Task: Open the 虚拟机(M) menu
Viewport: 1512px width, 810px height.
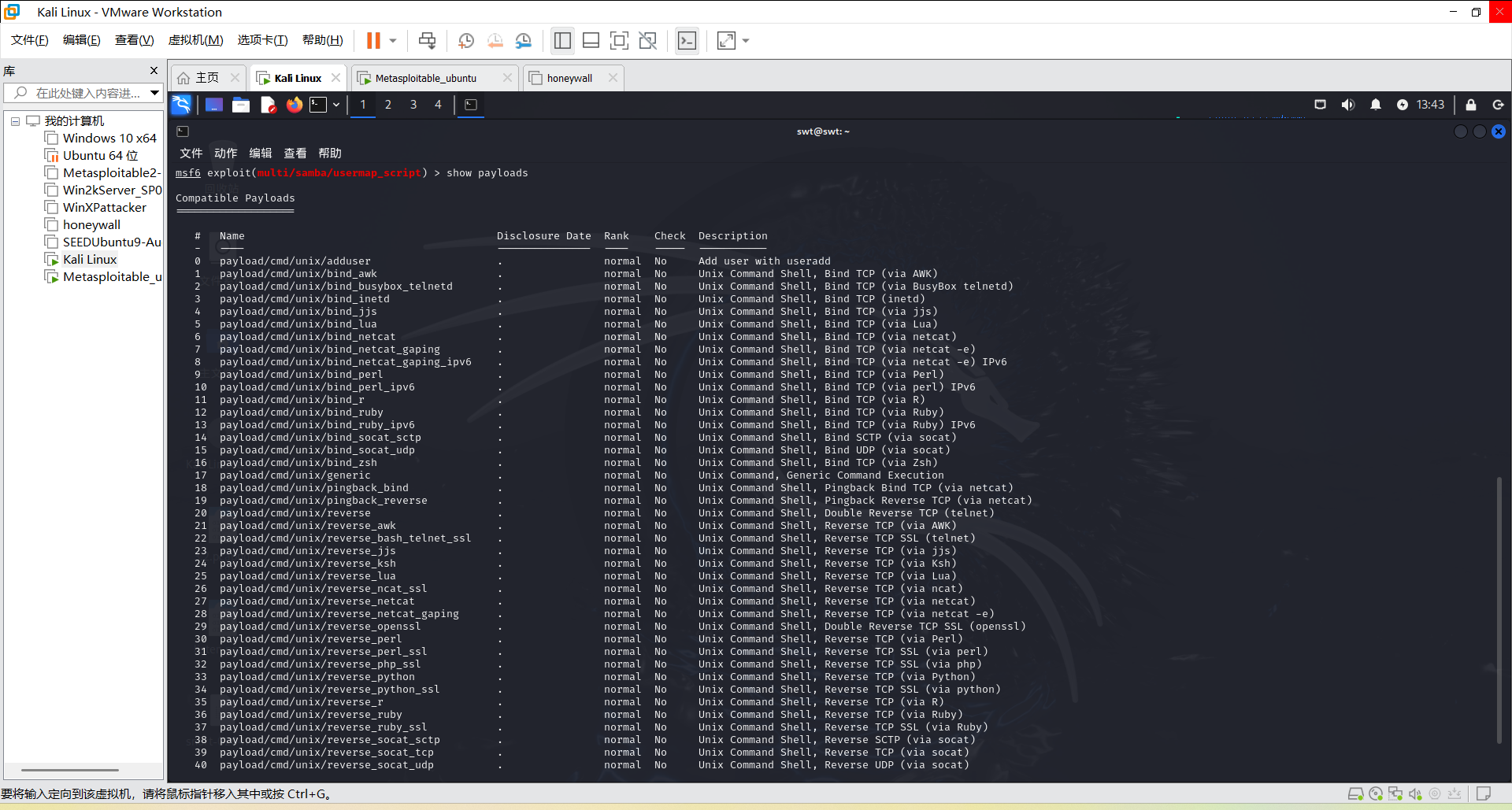Action: (x=195, y=40)
